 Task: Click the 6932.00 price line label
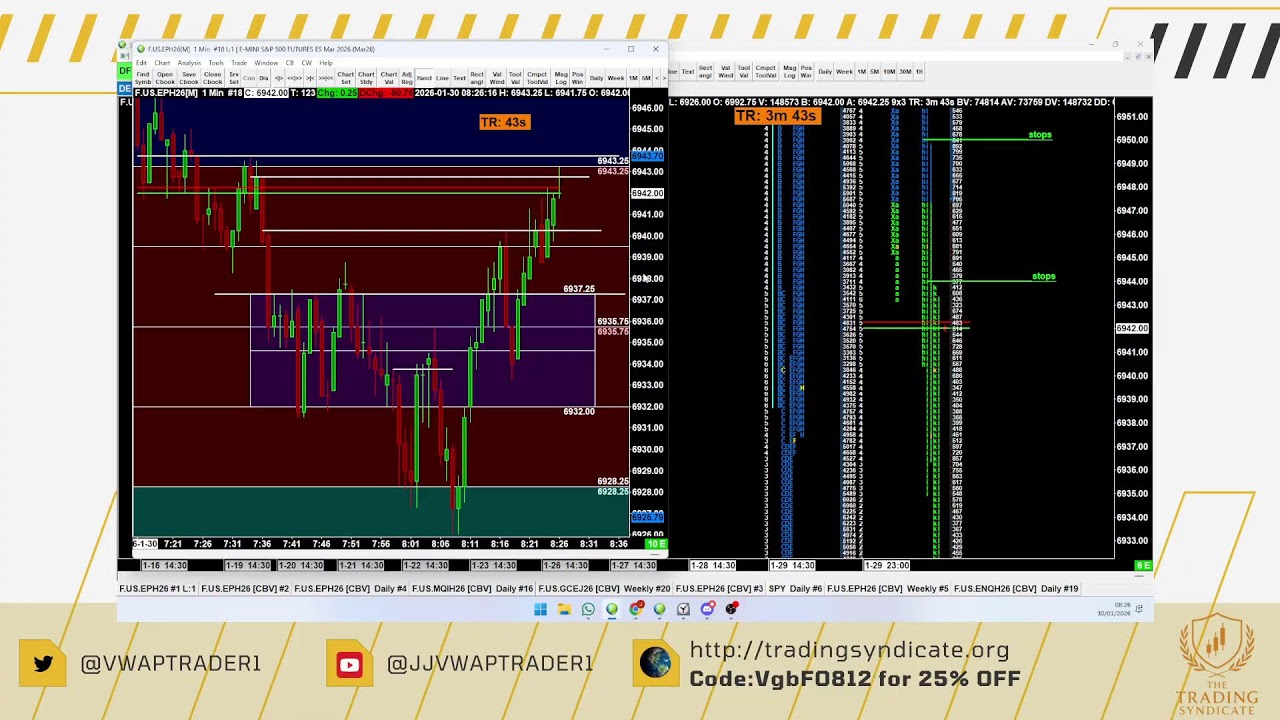(579, 411)
